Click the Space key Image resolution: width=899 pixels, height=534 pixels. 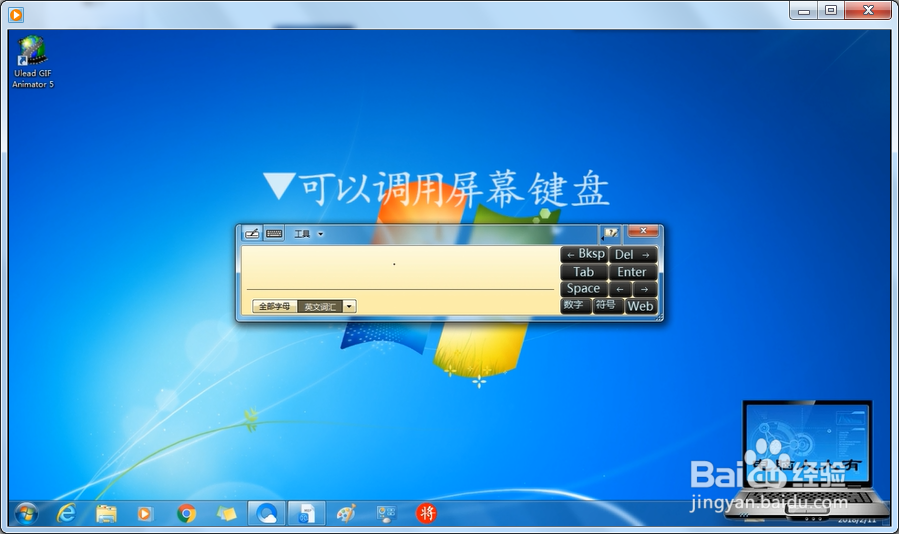[584, 289]
